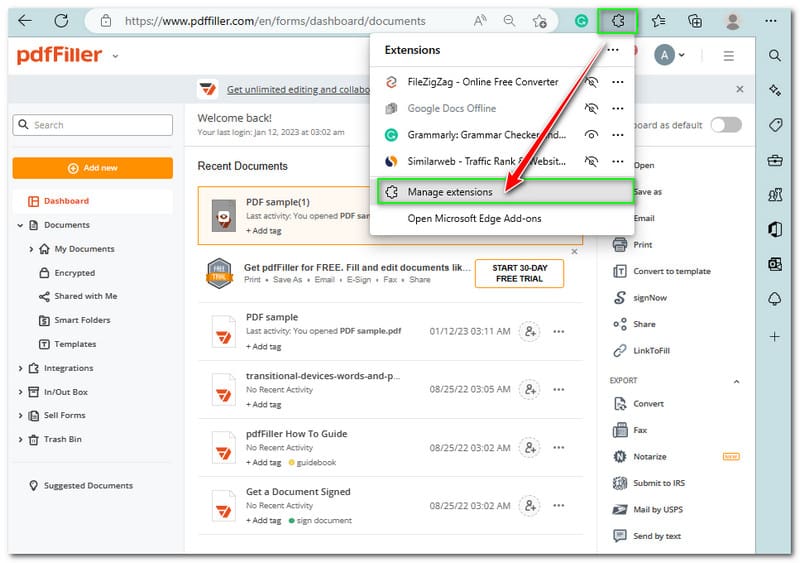Image resolution: width=800 pixels, height=563 pixels.
Task: Click signNow in right panel
Action: (649, 298)
